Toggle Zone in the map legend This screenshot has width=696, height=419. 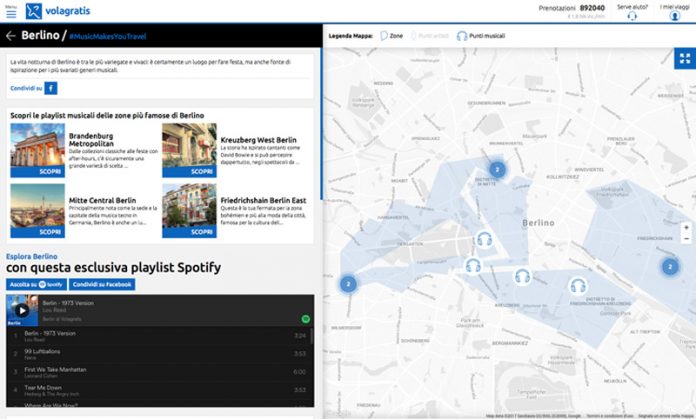pos(391,36)
